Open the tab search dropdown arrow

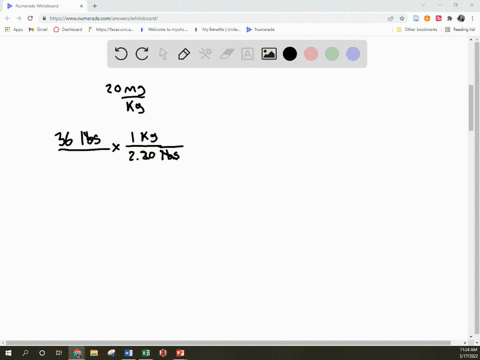pyautogui.click(x=423, y=5)
